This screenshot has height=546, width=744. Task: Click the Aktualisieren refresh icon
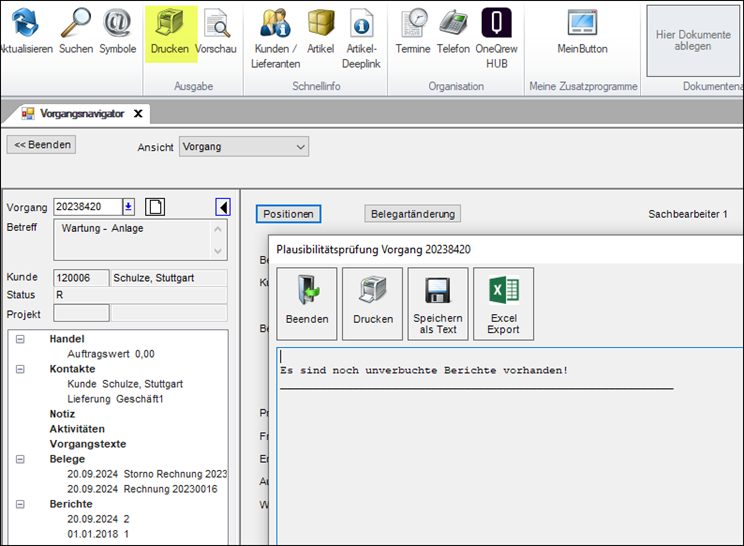[24, 24]
